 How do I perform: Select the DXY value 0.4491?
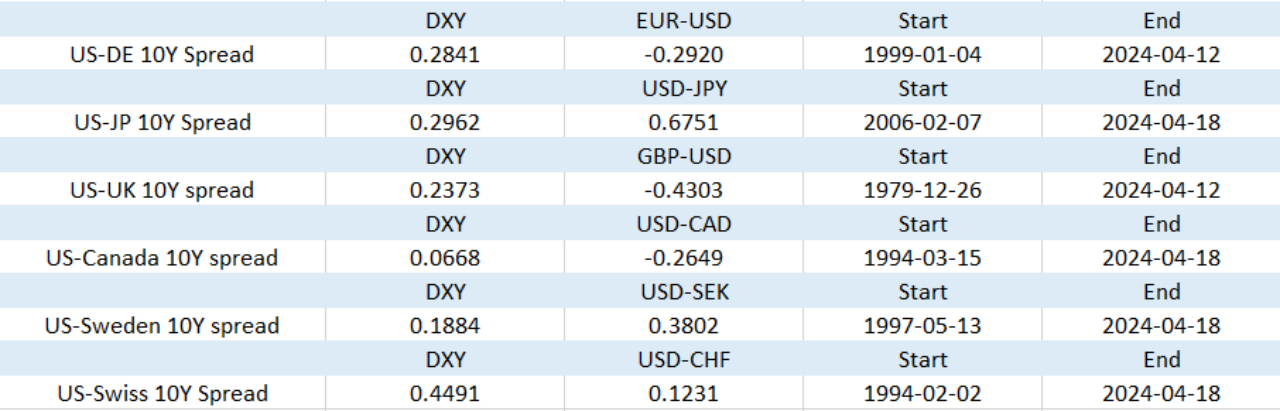pos(445,394)
